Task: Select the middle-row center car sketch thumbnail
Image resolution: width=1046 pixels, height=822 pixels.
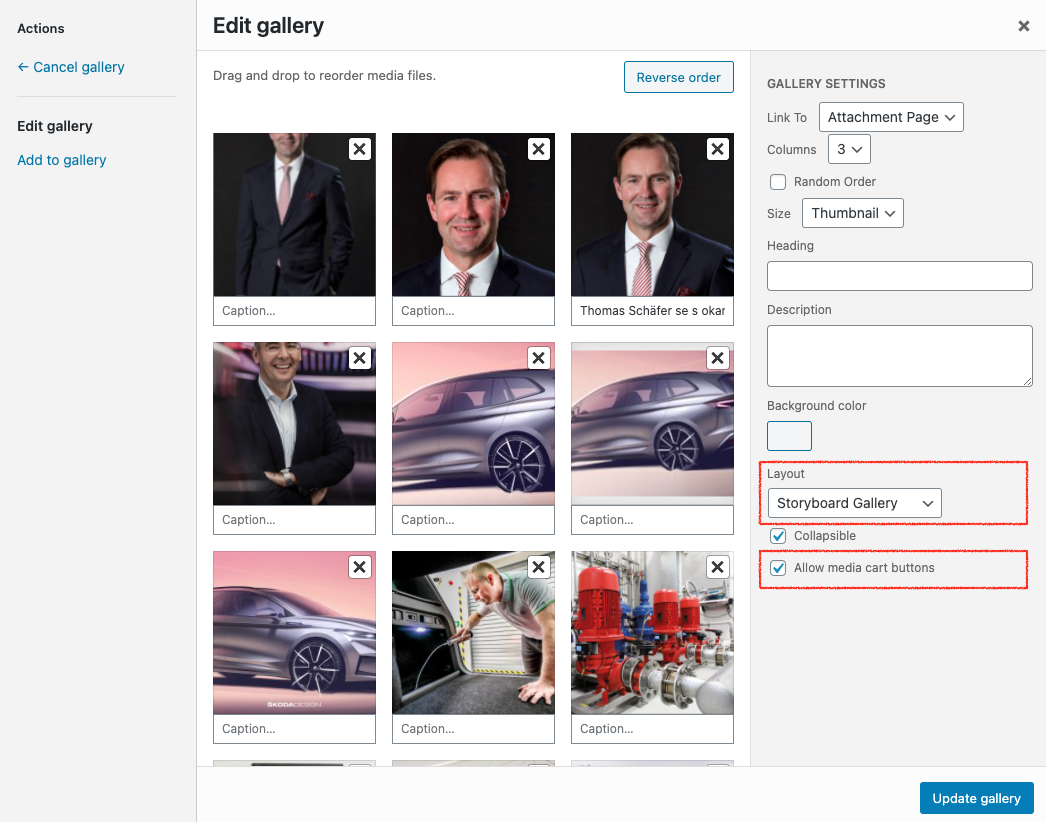Action: pyautogui.click(x=473, y=424)
